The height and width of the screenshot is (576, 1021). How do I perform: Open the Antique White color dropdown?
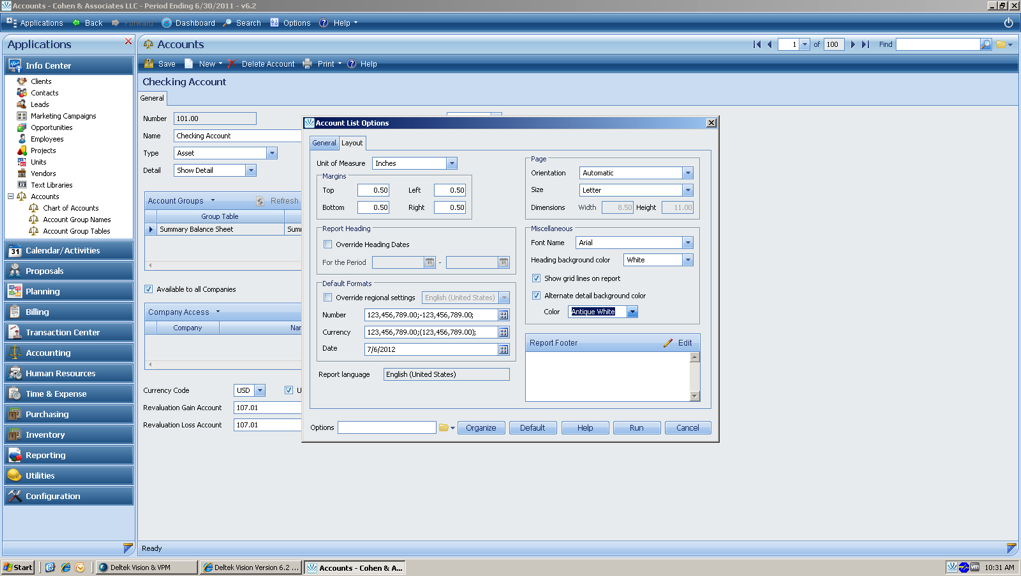(x=632, y=312)
